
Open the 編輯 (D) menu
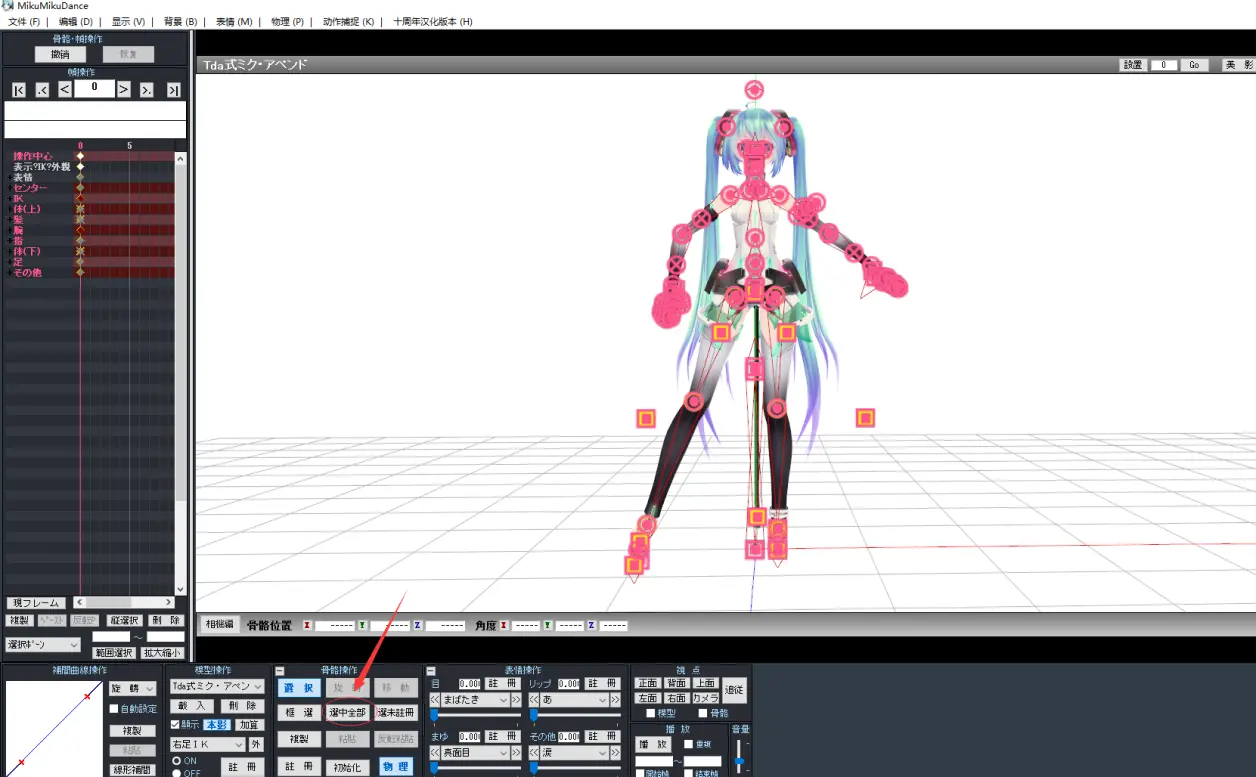pos(75,21)
